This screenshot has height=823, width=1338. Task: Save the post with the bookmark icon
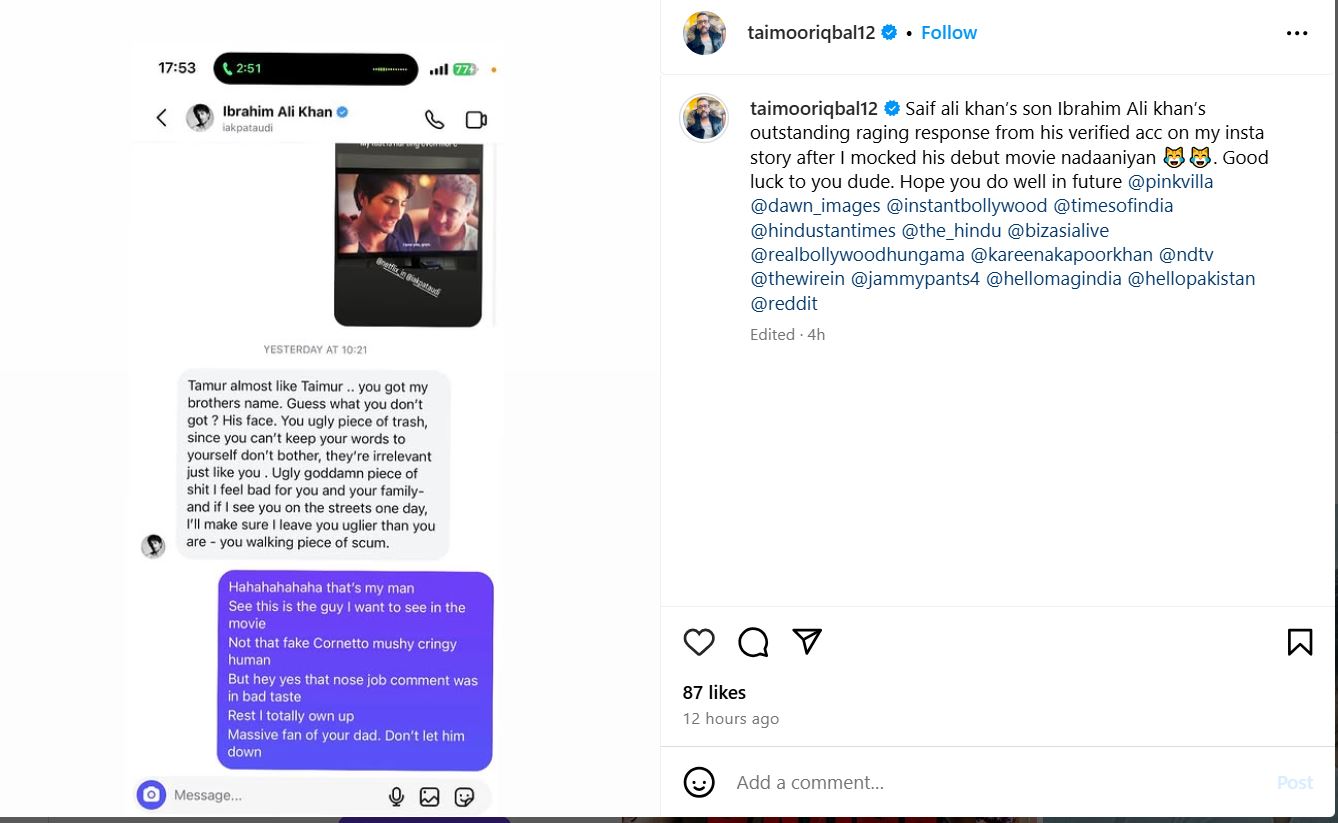tap(1299, 642)
